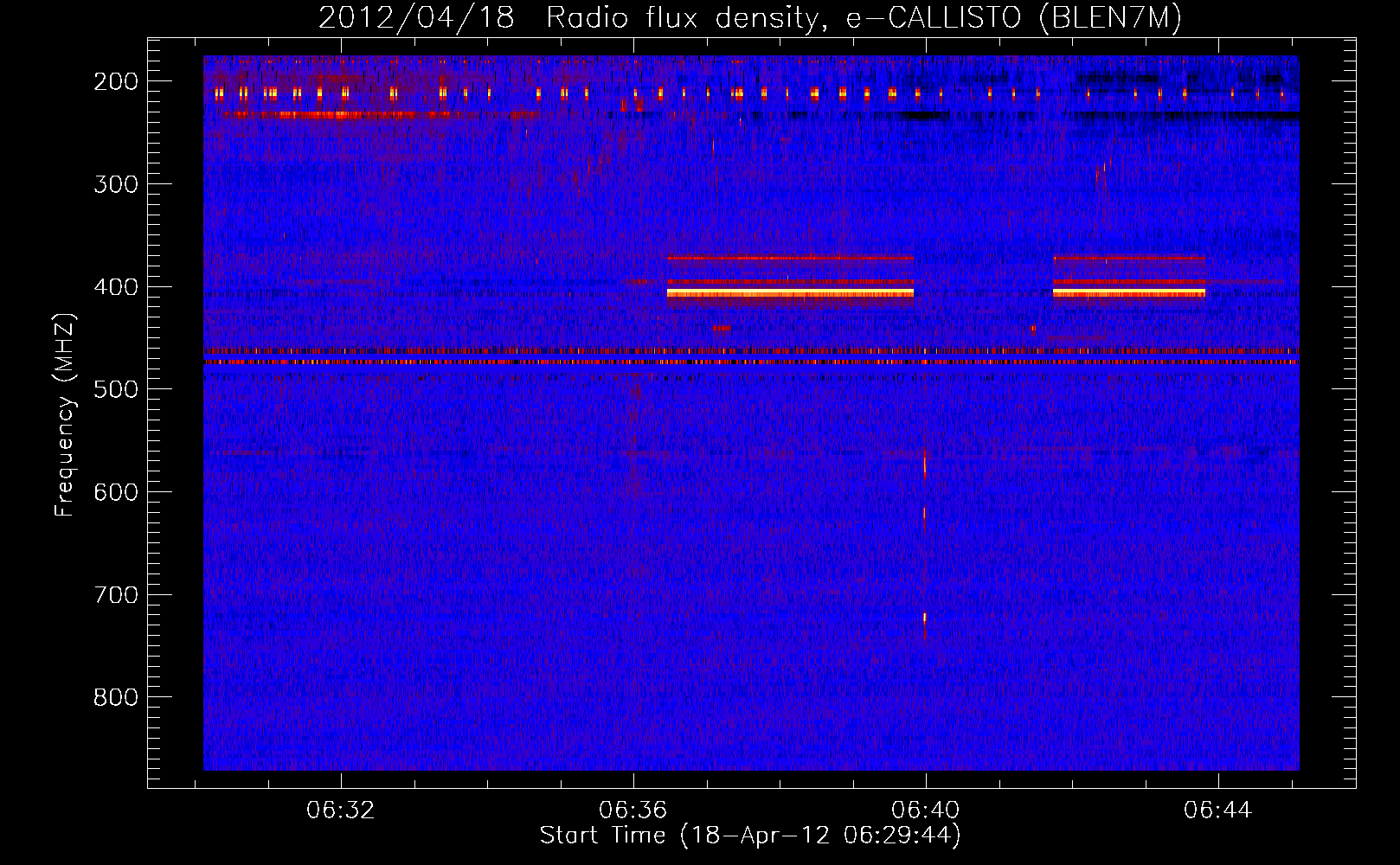
Task: Click the 06:44 time tick label
Action: (1218, 811)
